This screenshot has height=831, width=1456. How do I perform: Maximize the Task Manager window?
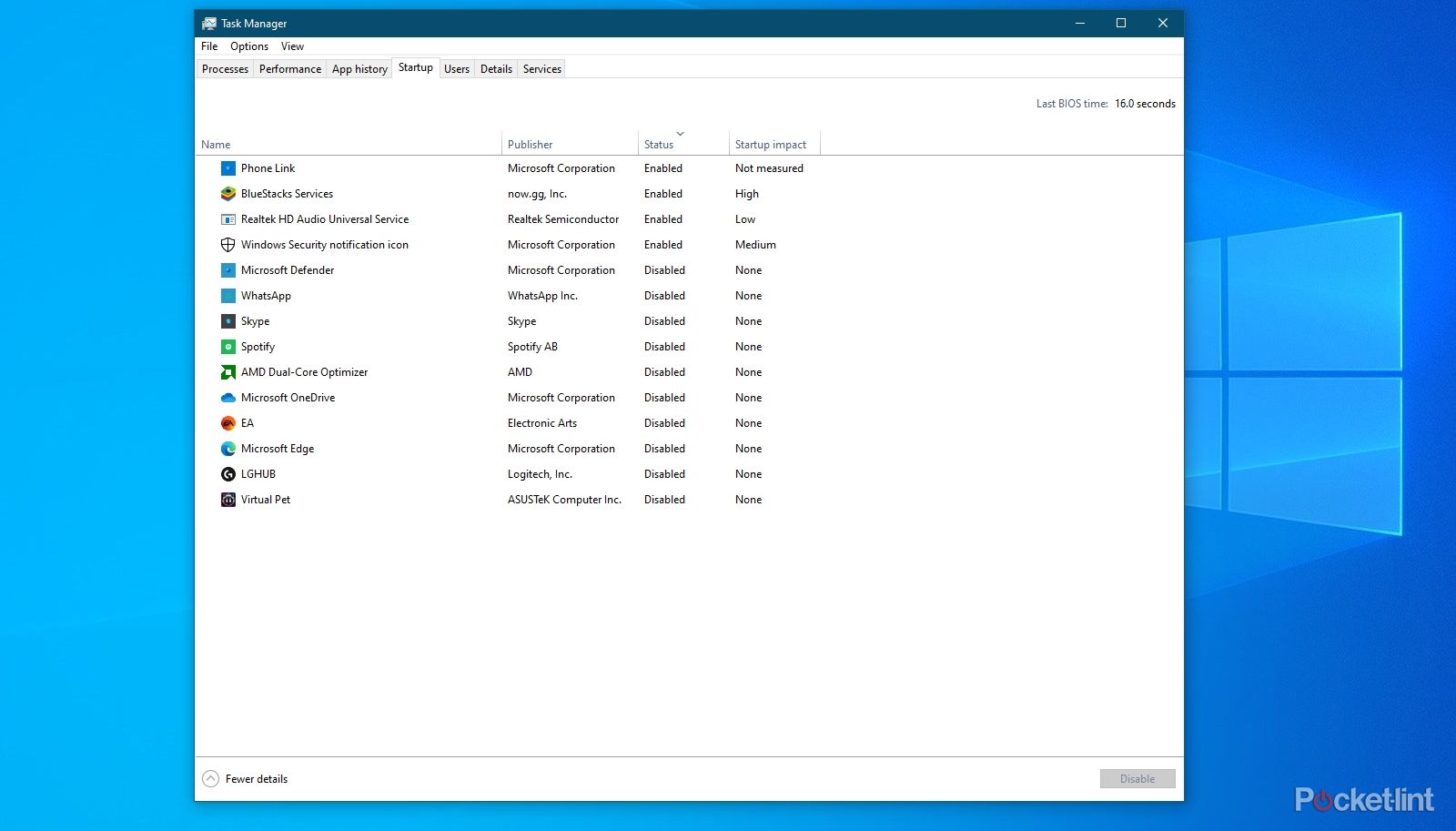(1121, 24)
